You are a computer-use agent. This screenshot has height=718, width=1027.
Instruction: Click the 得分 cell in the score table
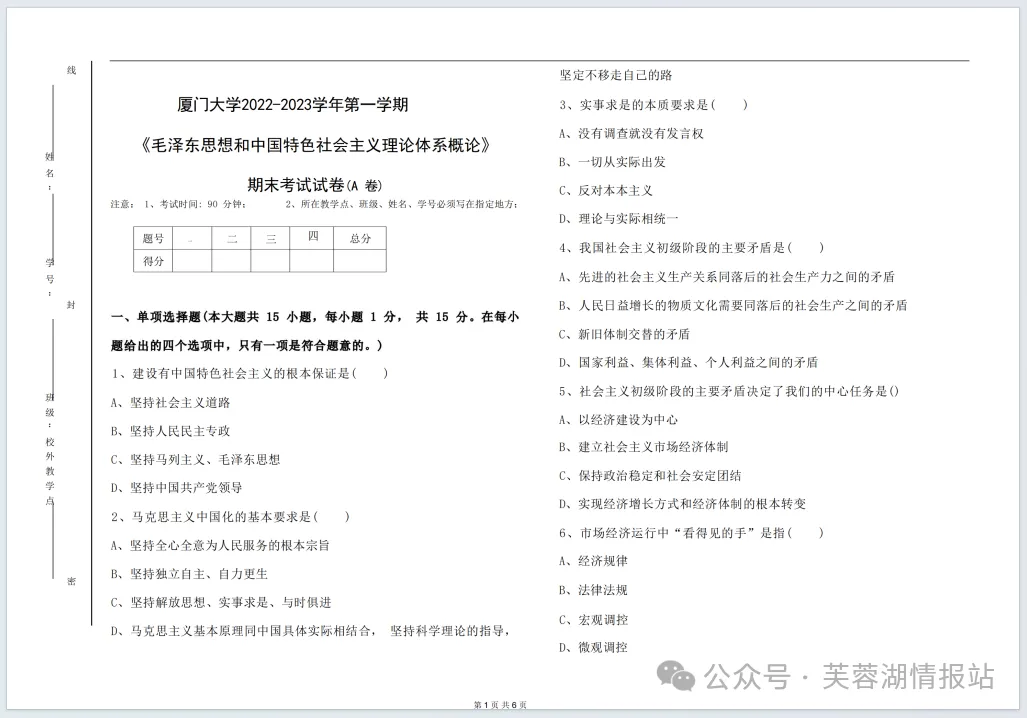point(153,261)
